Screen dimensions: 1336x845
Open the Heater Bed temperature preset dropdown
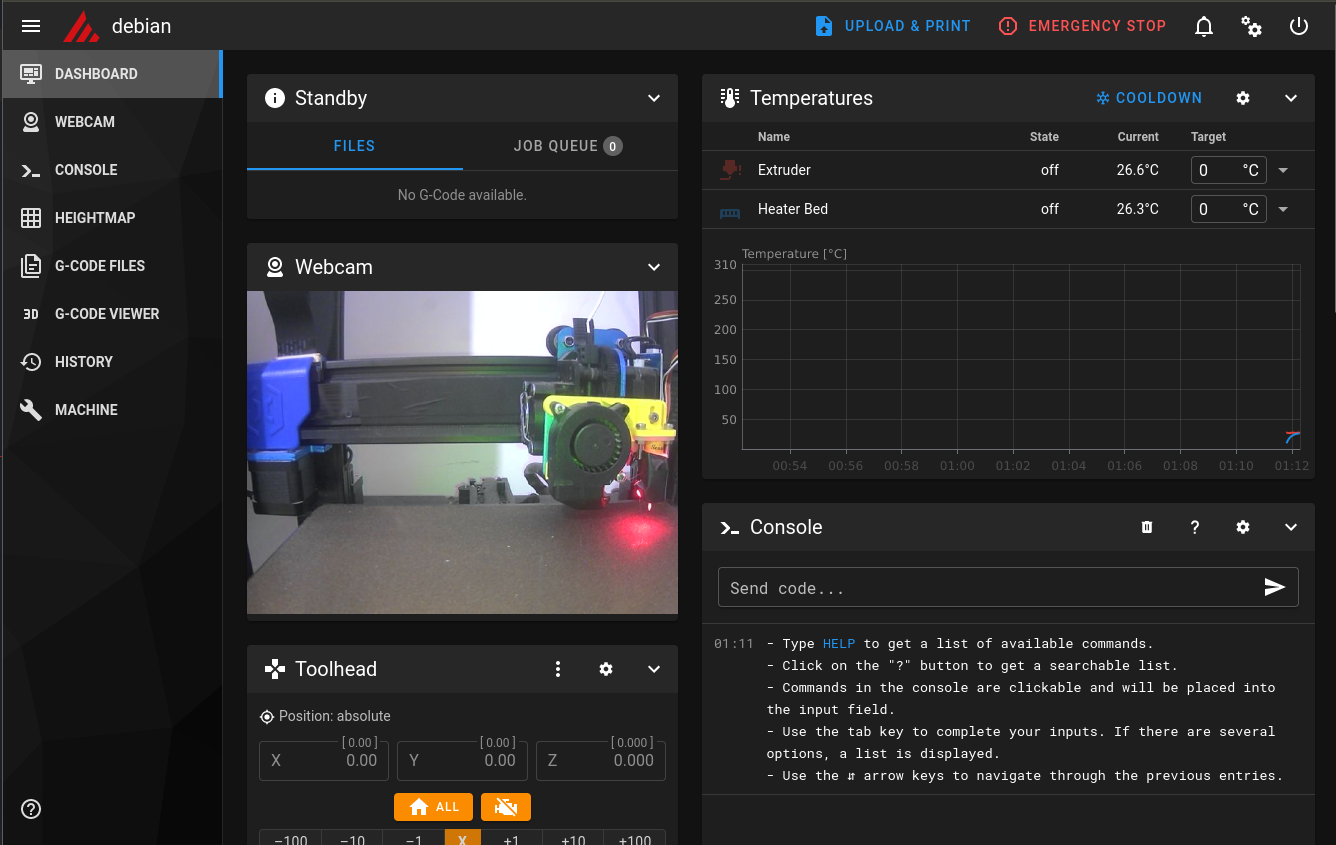point(1283,209)
